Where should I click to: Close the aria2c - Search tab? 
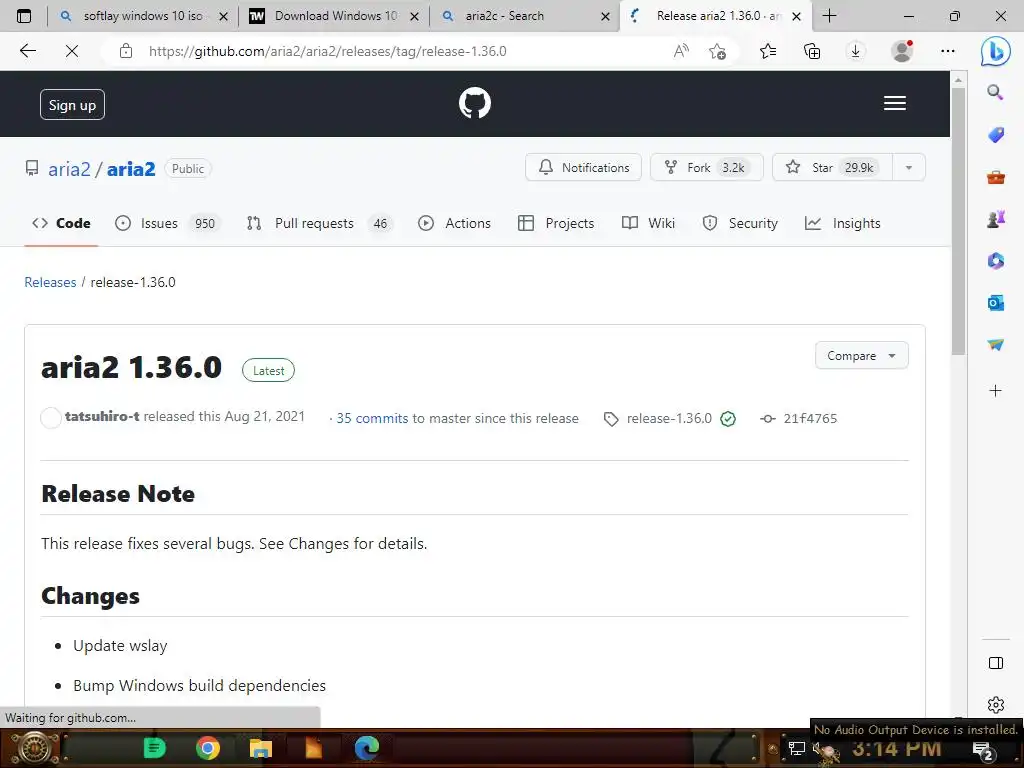point(605,16)
